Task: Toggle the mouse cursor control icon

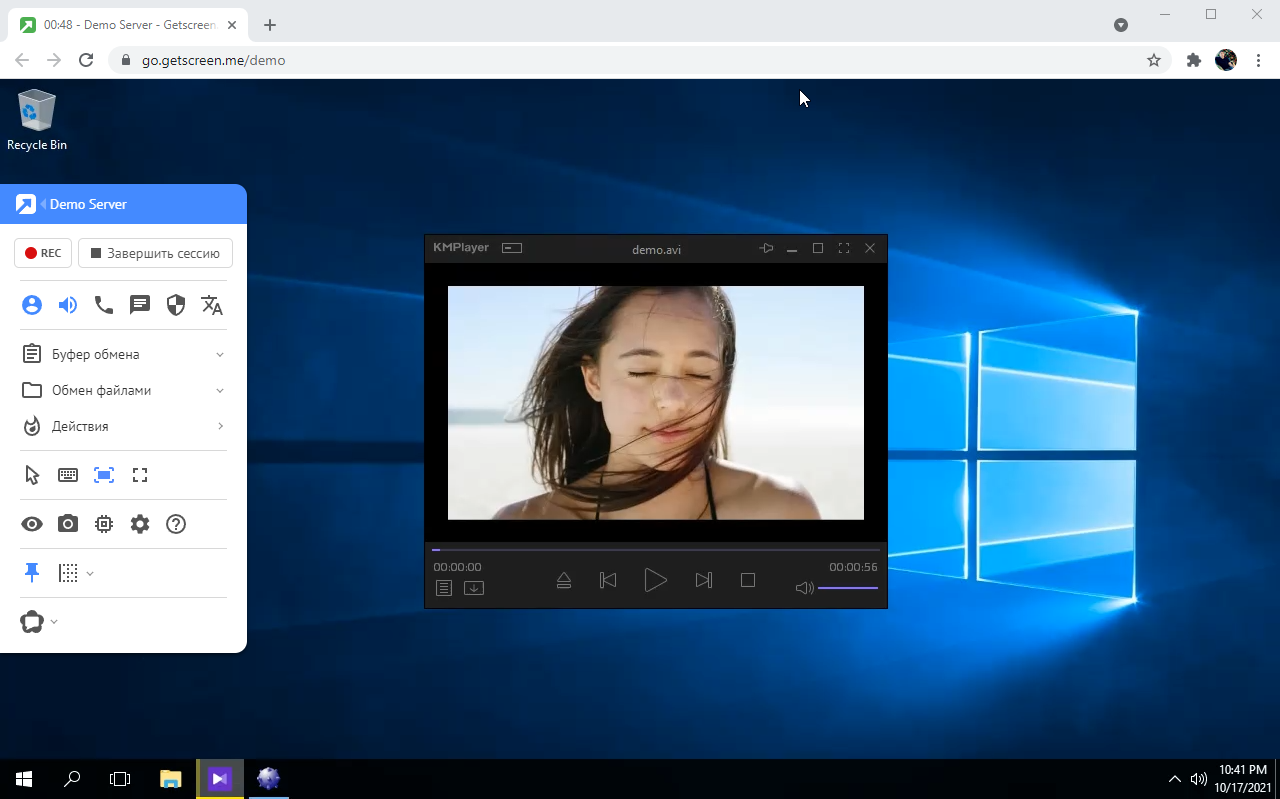Action: (32, 475)
